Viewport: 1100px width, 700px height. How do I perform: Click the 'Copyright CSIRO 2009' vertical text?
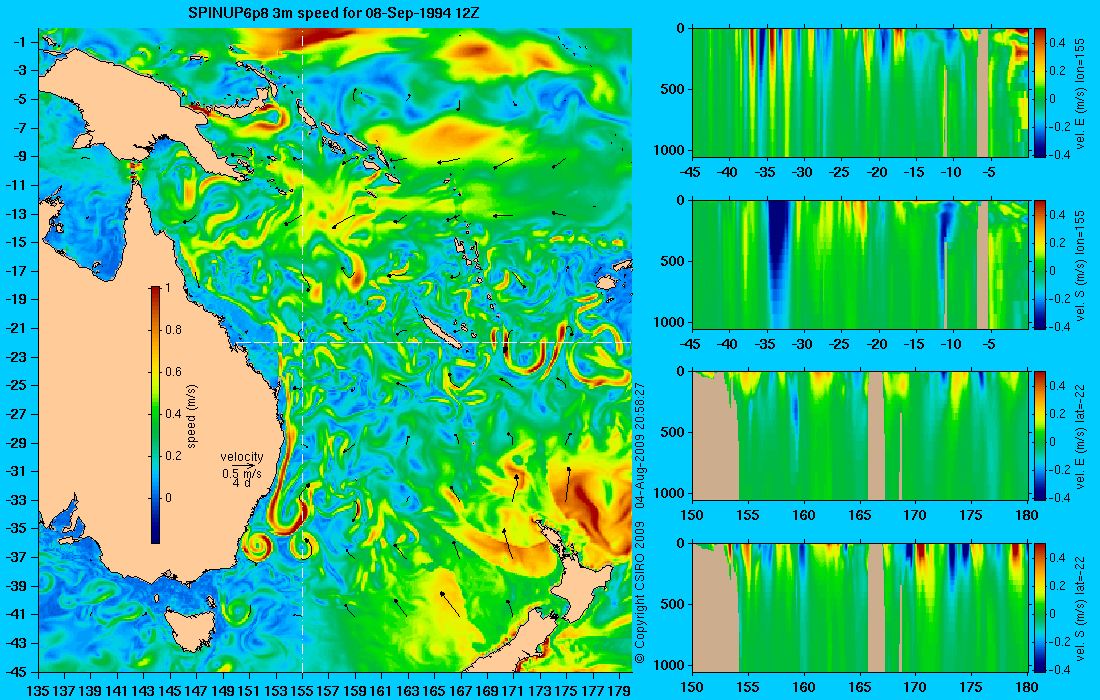click(x=640, y=593)
